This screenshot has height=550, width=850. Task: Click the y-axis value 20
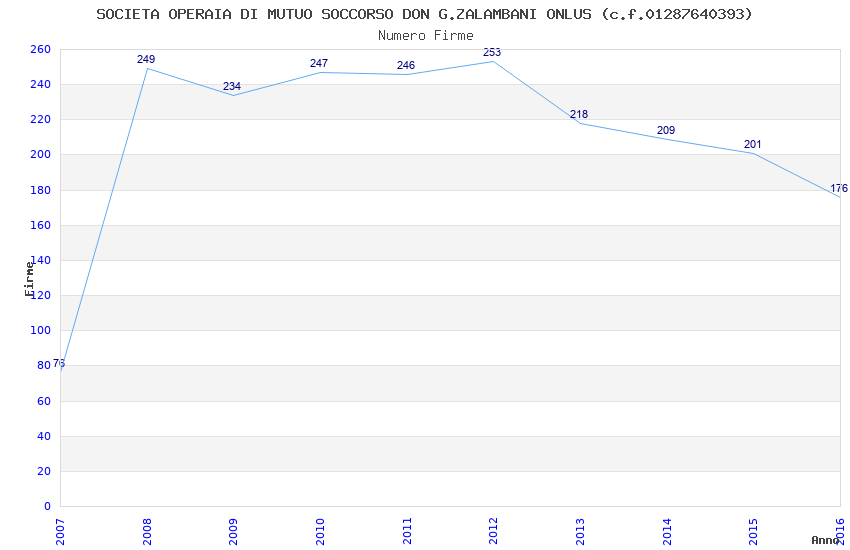(44, 471)
